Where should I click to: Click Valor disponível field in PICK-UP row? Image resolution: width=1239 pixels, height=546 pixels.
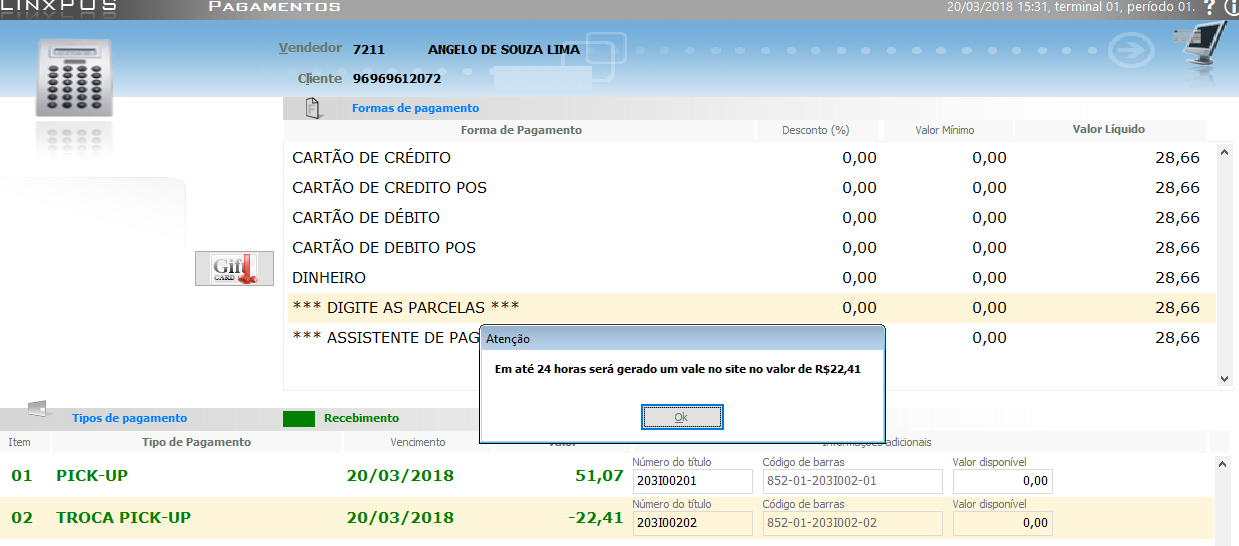[1002, 481]
